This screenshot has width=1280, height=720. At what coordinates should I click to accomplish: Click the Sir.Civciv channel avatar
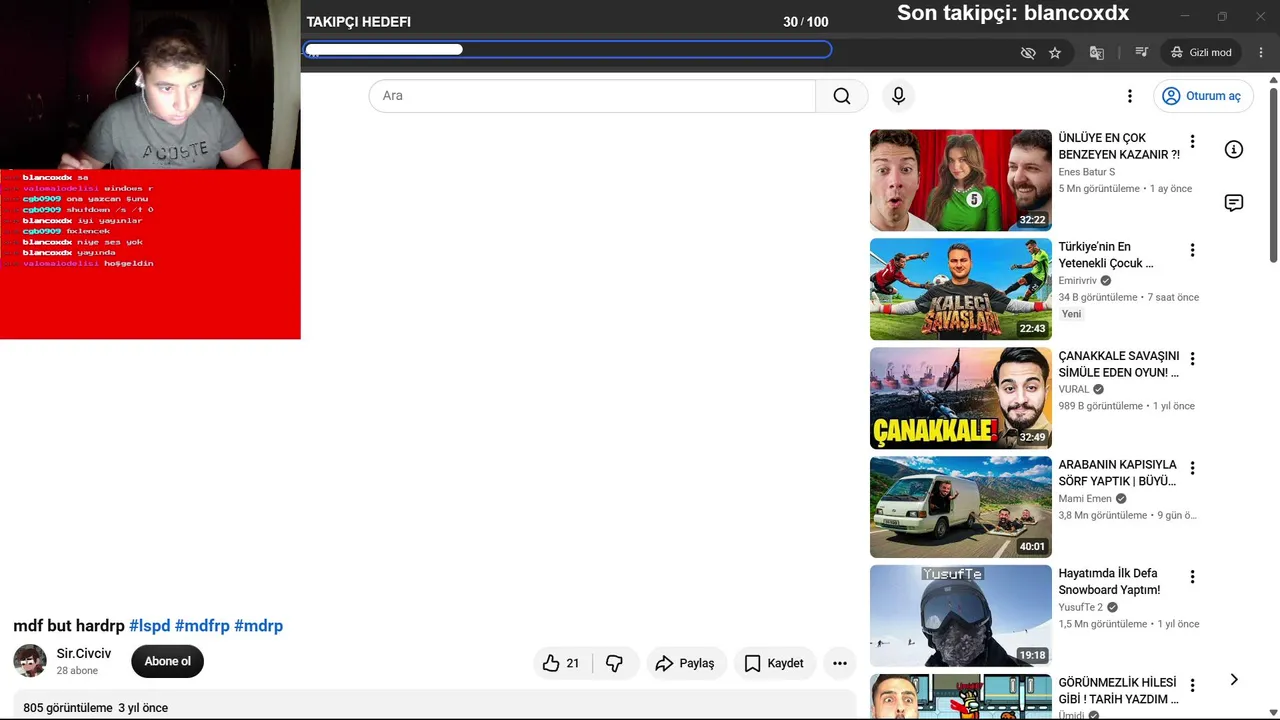click(x=30, y=661)
